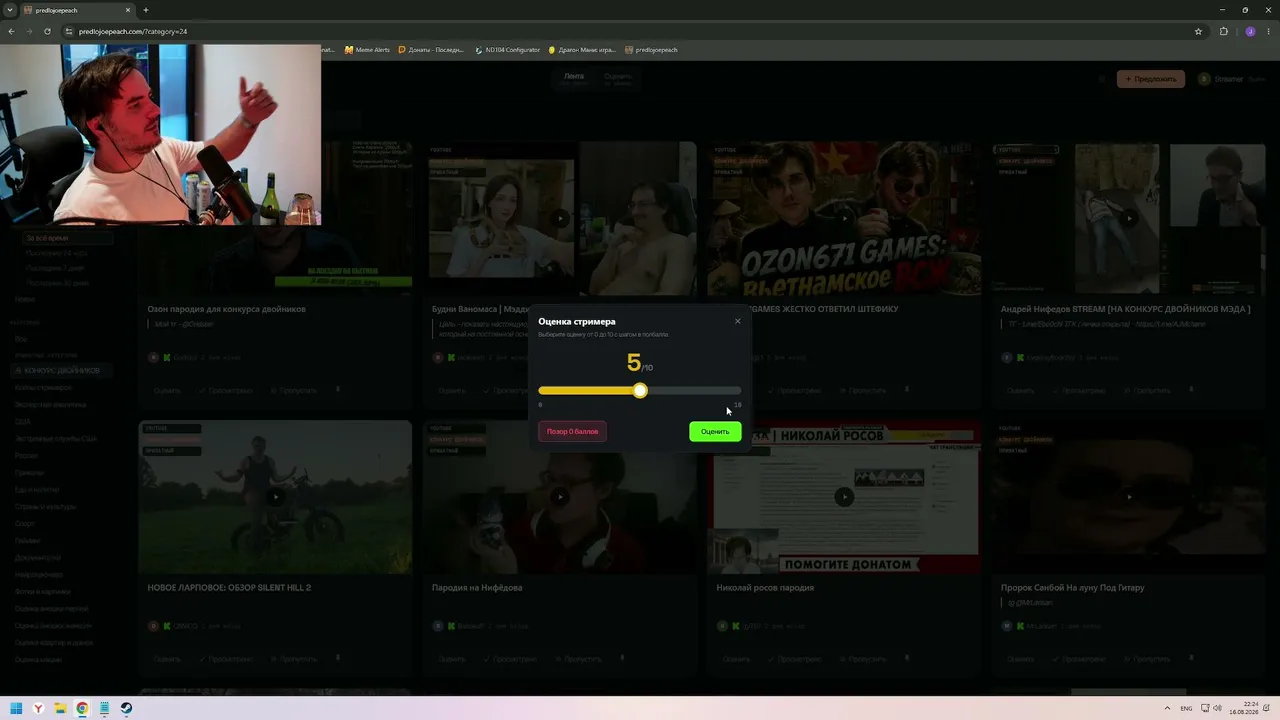The width and height of the screenshot is (1280, 720).
Task: Open the Меме Alerts bookmark
Action: pyautogui.click(x=367, y=49)
